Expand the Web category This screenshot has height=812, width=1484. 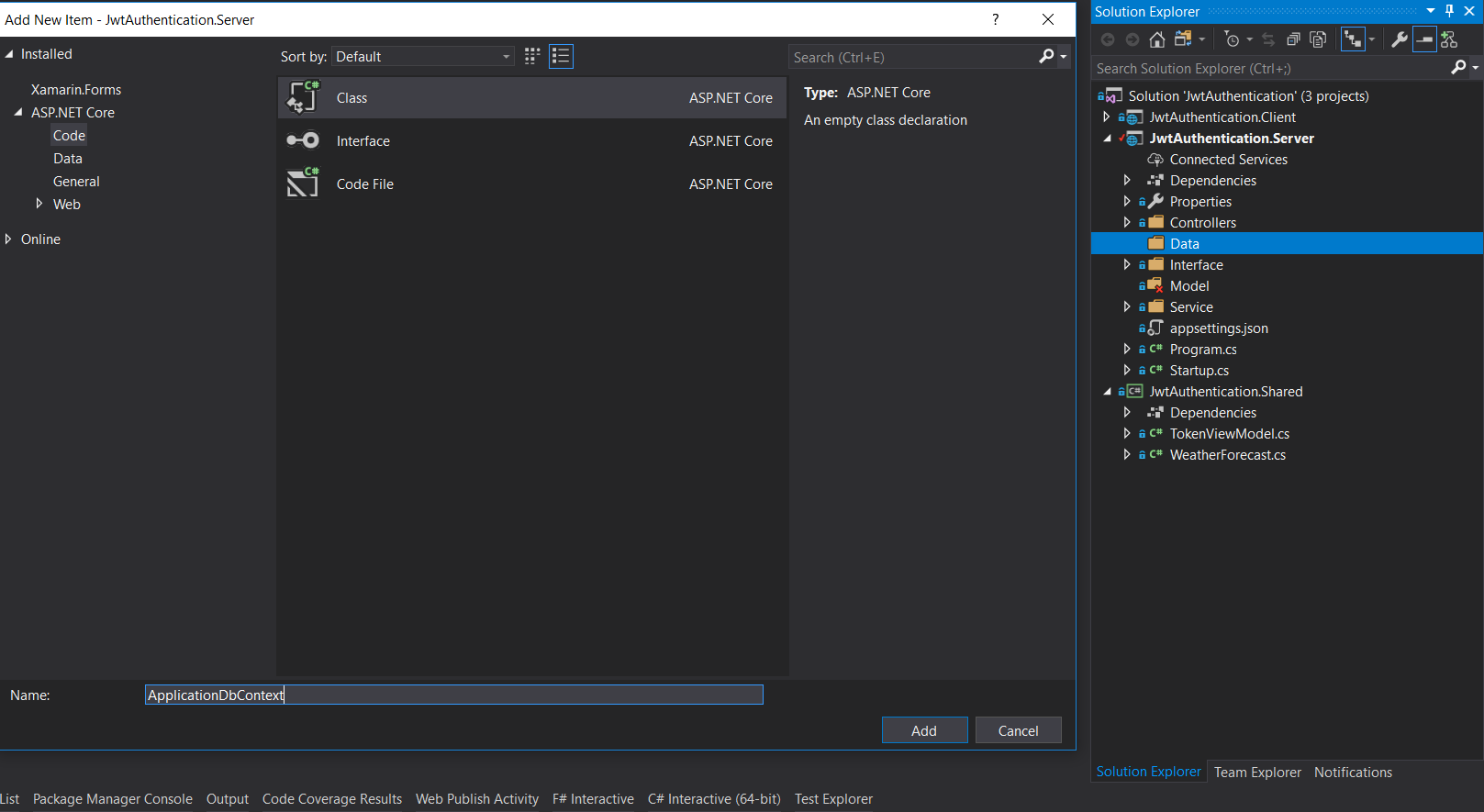click(39, 204)
